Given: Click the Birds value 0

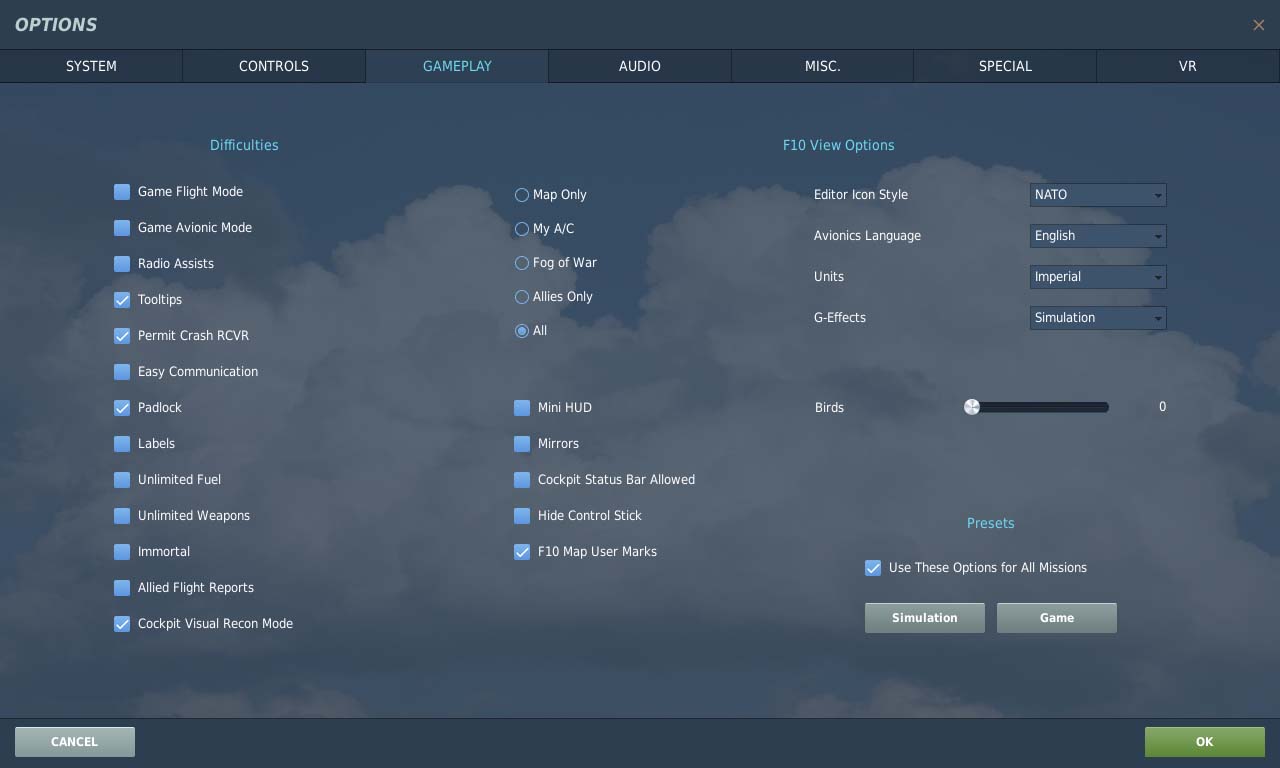Looking at the screenshot, I should [1162, 407].
